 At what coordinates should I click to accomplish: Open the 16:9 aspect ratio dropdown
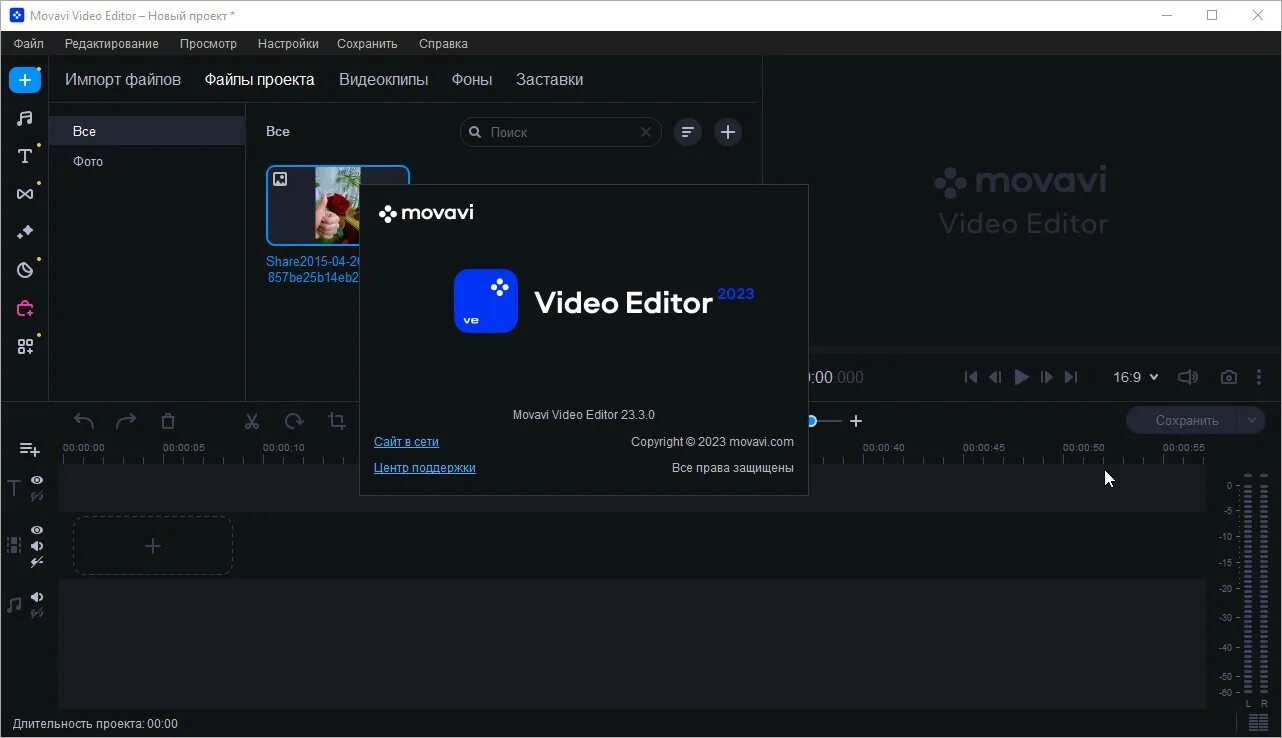[1136, 377]
